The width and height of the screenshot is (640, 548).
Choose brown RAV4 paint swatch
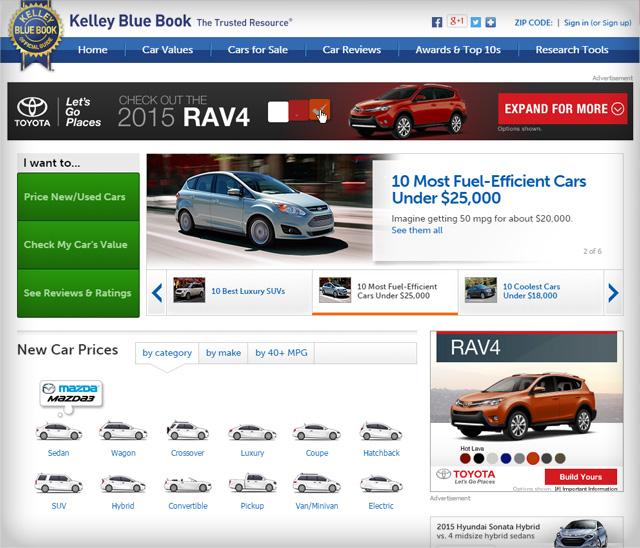click(560, 458)
